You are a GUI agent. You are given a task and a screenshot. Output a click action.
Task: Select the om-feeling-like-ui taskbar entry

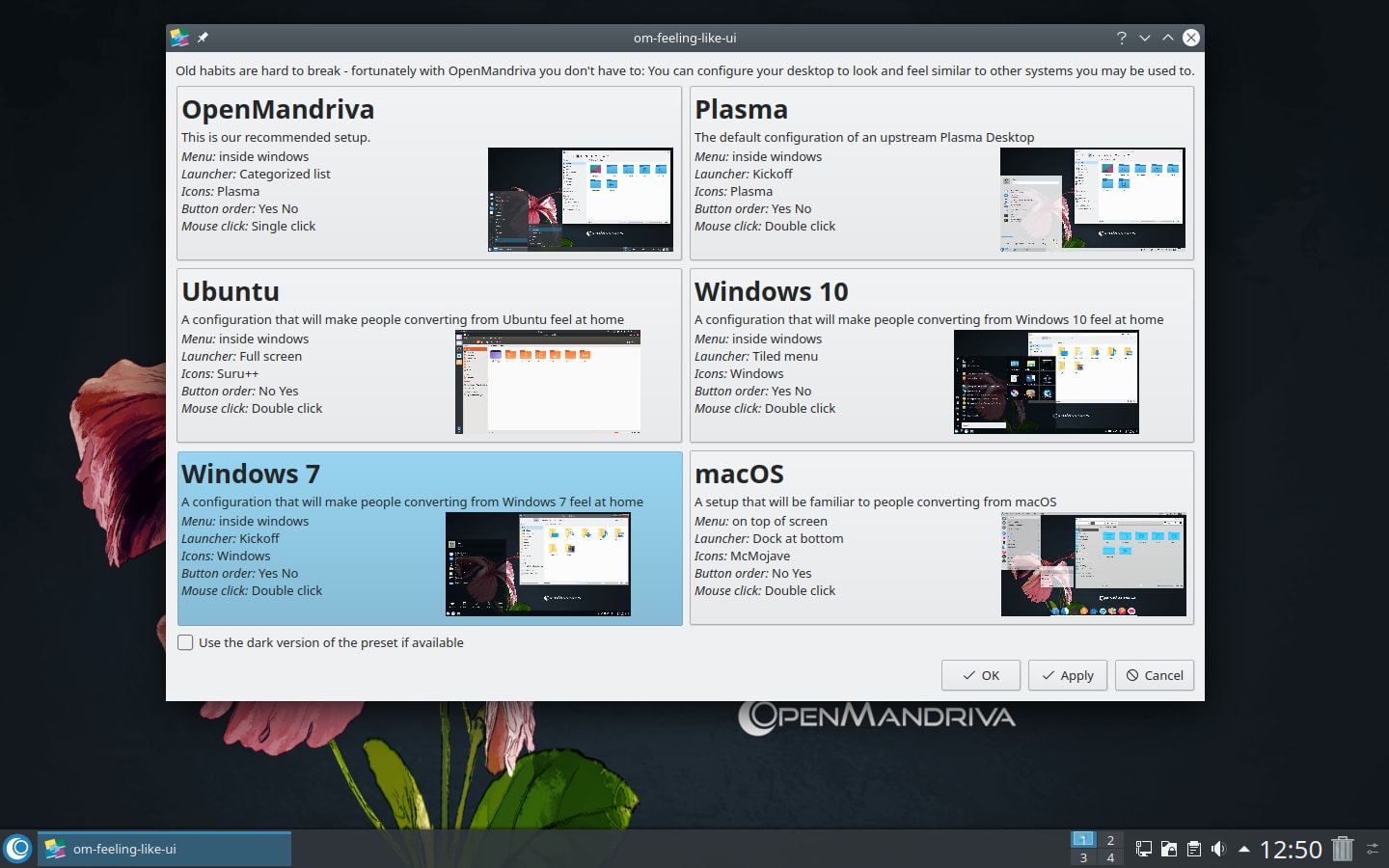[164, 849]
